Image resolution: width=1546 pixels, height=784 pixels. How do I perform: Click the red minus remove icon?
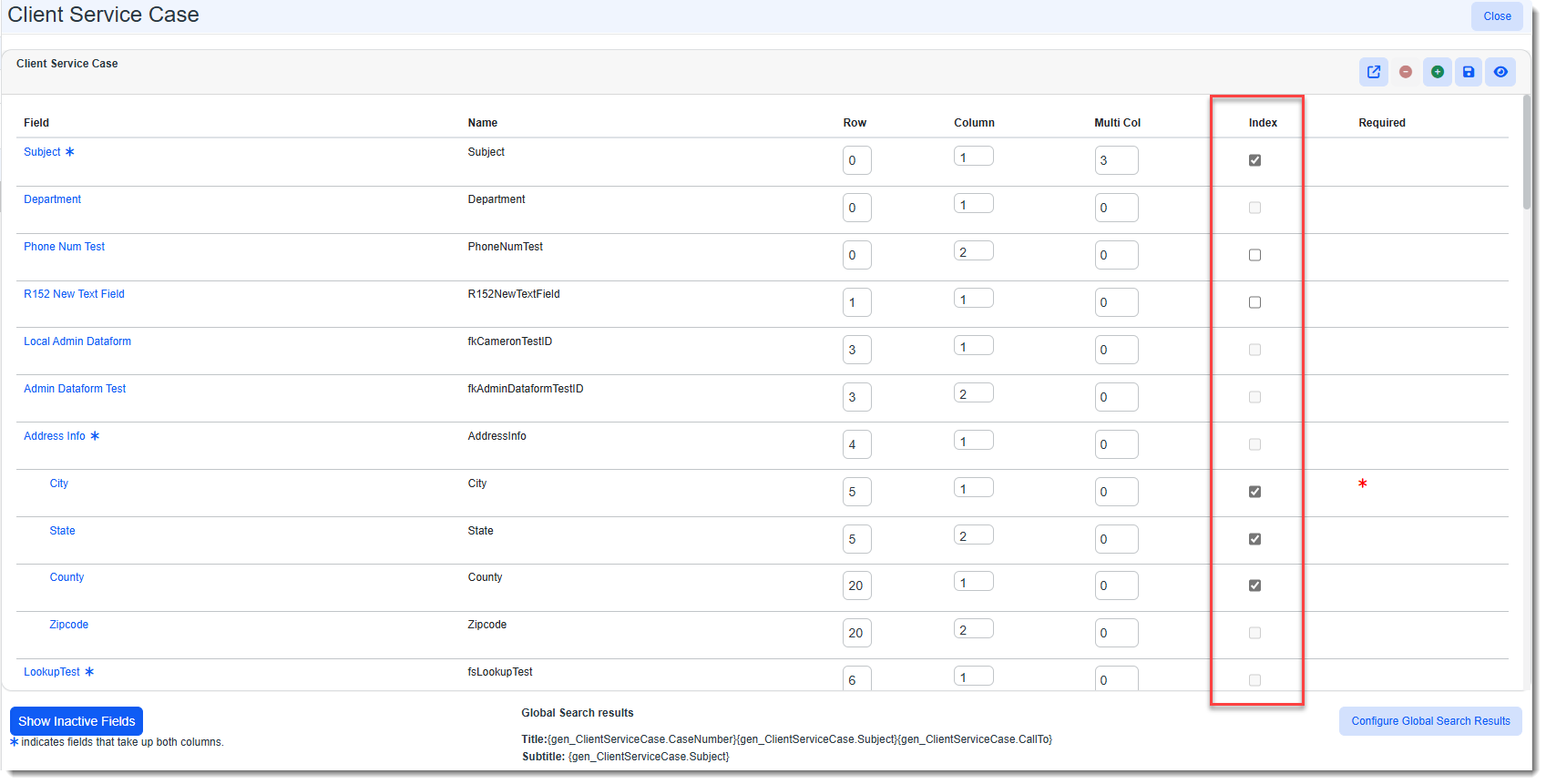click(1406, 72)
